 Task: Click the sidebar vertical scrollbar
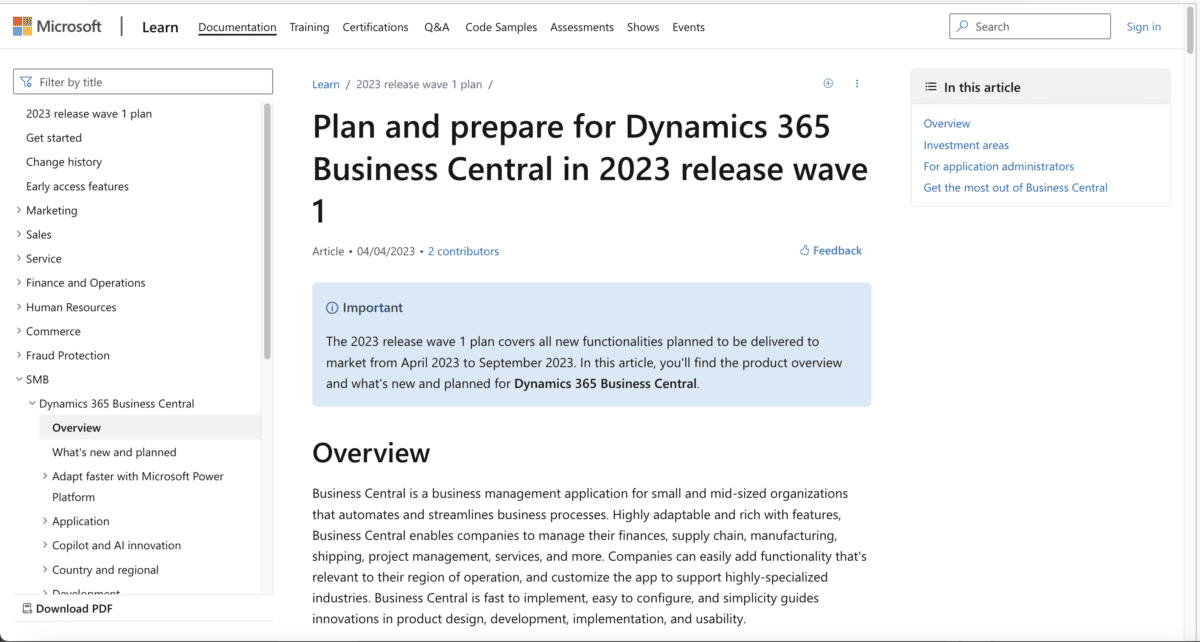point(267,230)
